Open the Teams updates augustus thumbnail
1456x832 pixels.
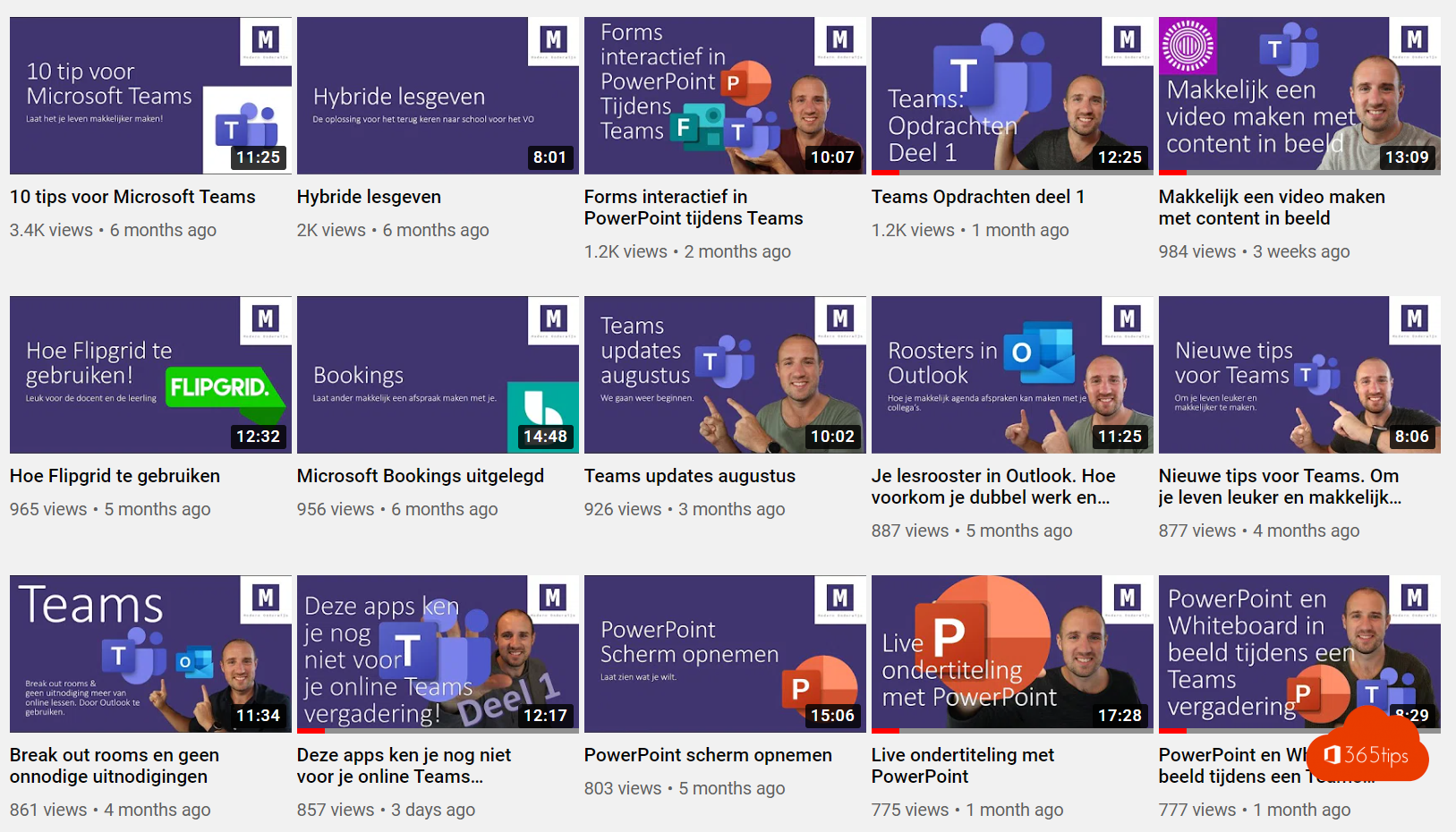(725, 375)
